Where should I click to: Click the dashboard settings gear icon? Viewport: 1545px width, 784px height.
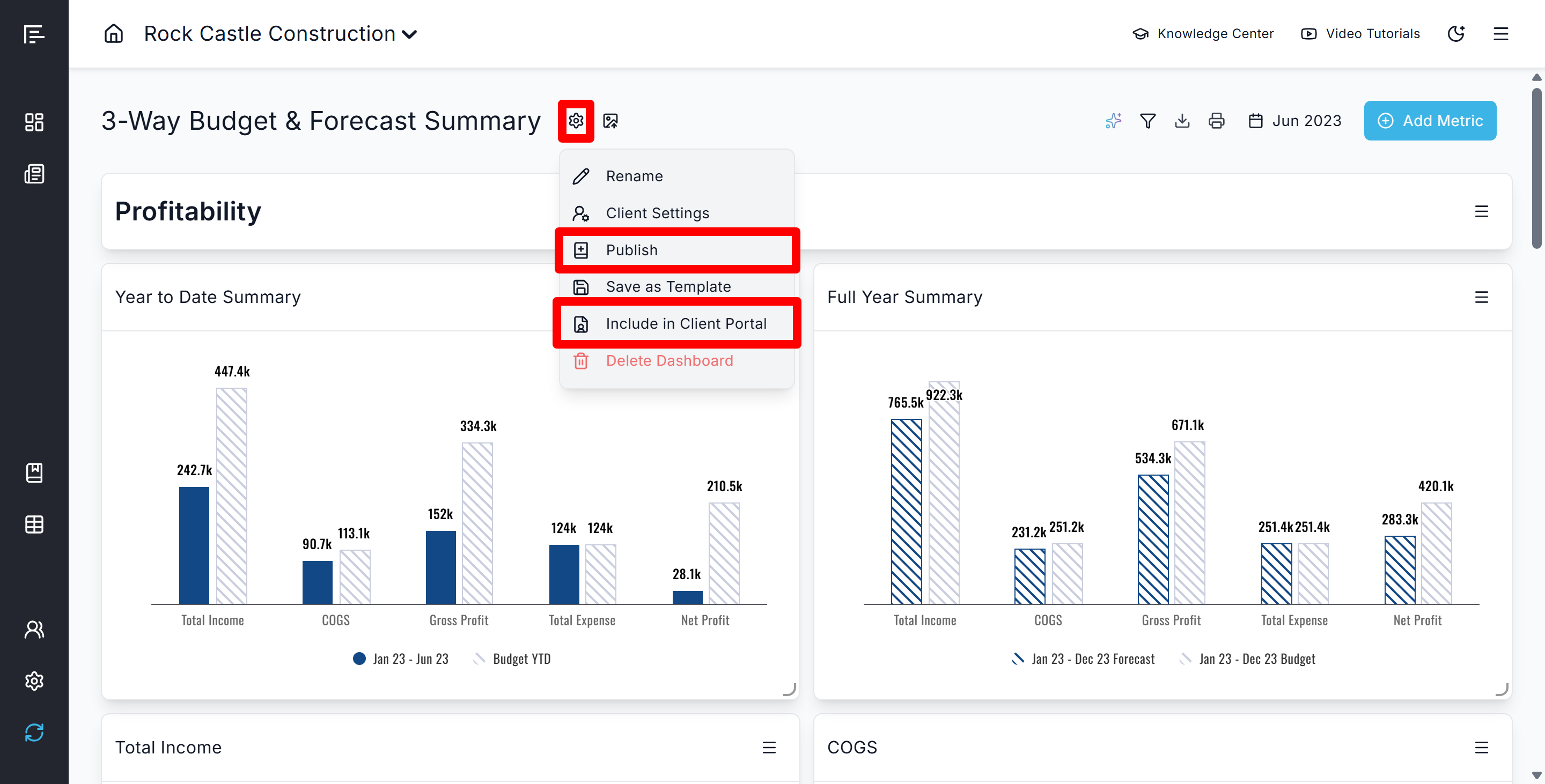576,121
